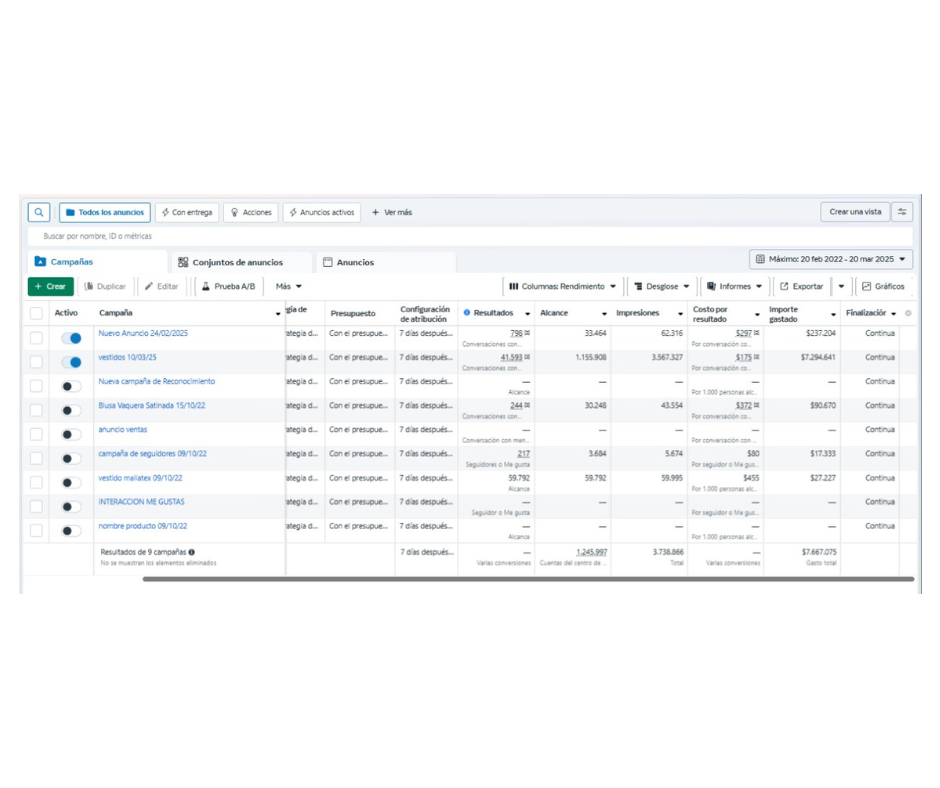Switch to the Anuncios tab

(x=348, y=262)
